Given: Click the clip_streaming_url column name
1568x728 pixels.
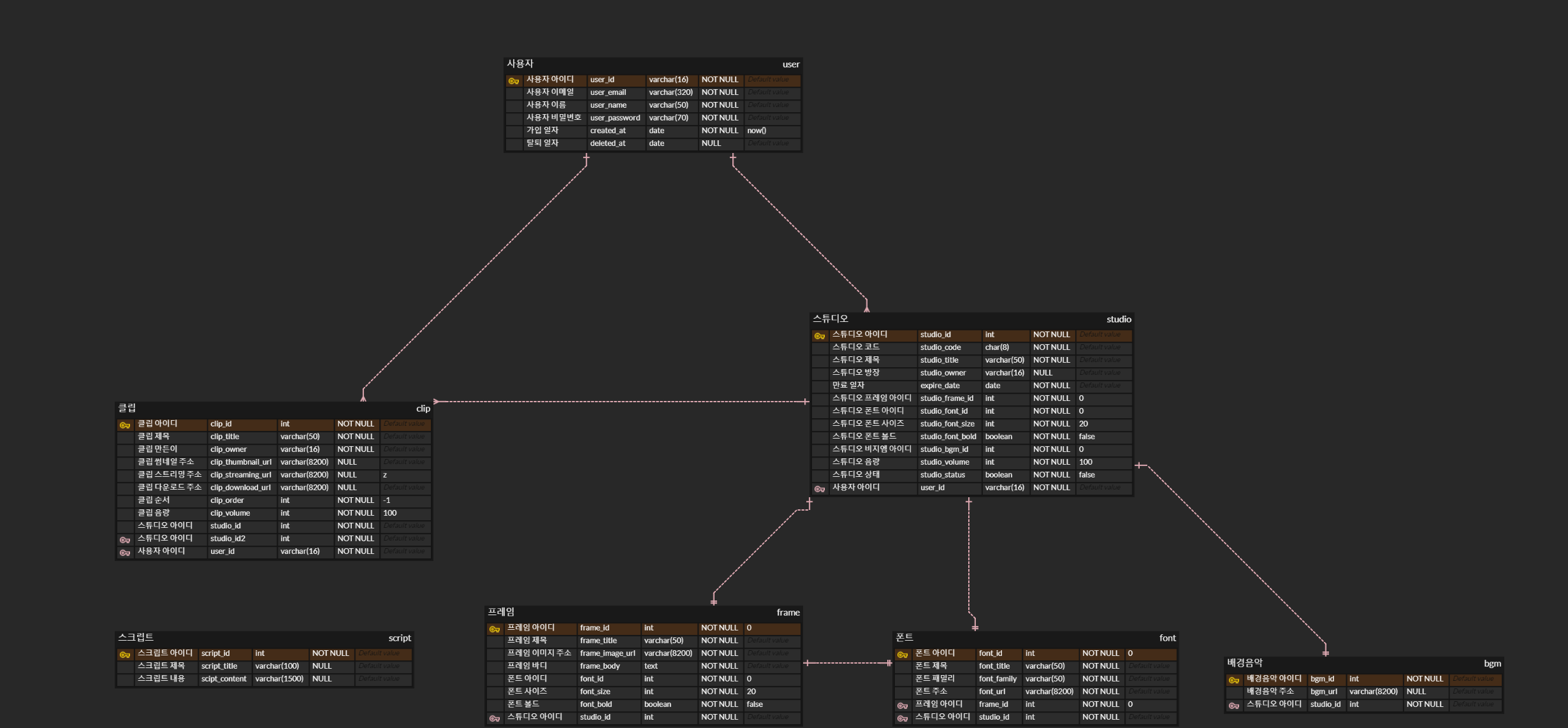Looking at the screenshot, I should pyautogui.click(x=241, y=475).
